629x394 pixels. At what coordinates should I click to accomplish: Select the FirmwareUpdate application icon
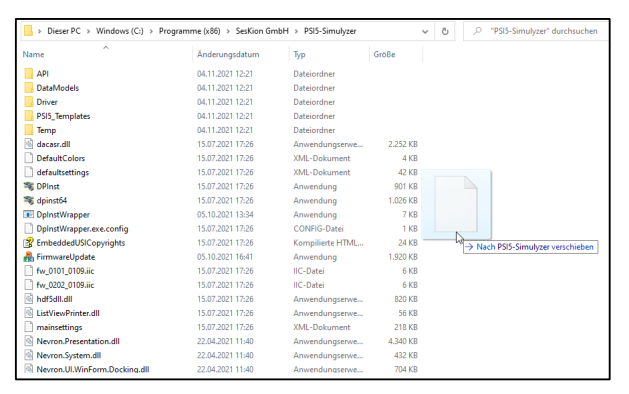coord(28,257)
